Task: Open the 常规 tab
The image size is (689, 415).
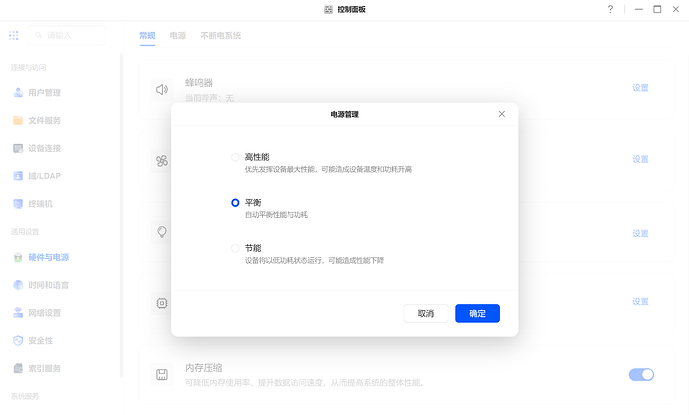Action: click(x=147, y=36)
